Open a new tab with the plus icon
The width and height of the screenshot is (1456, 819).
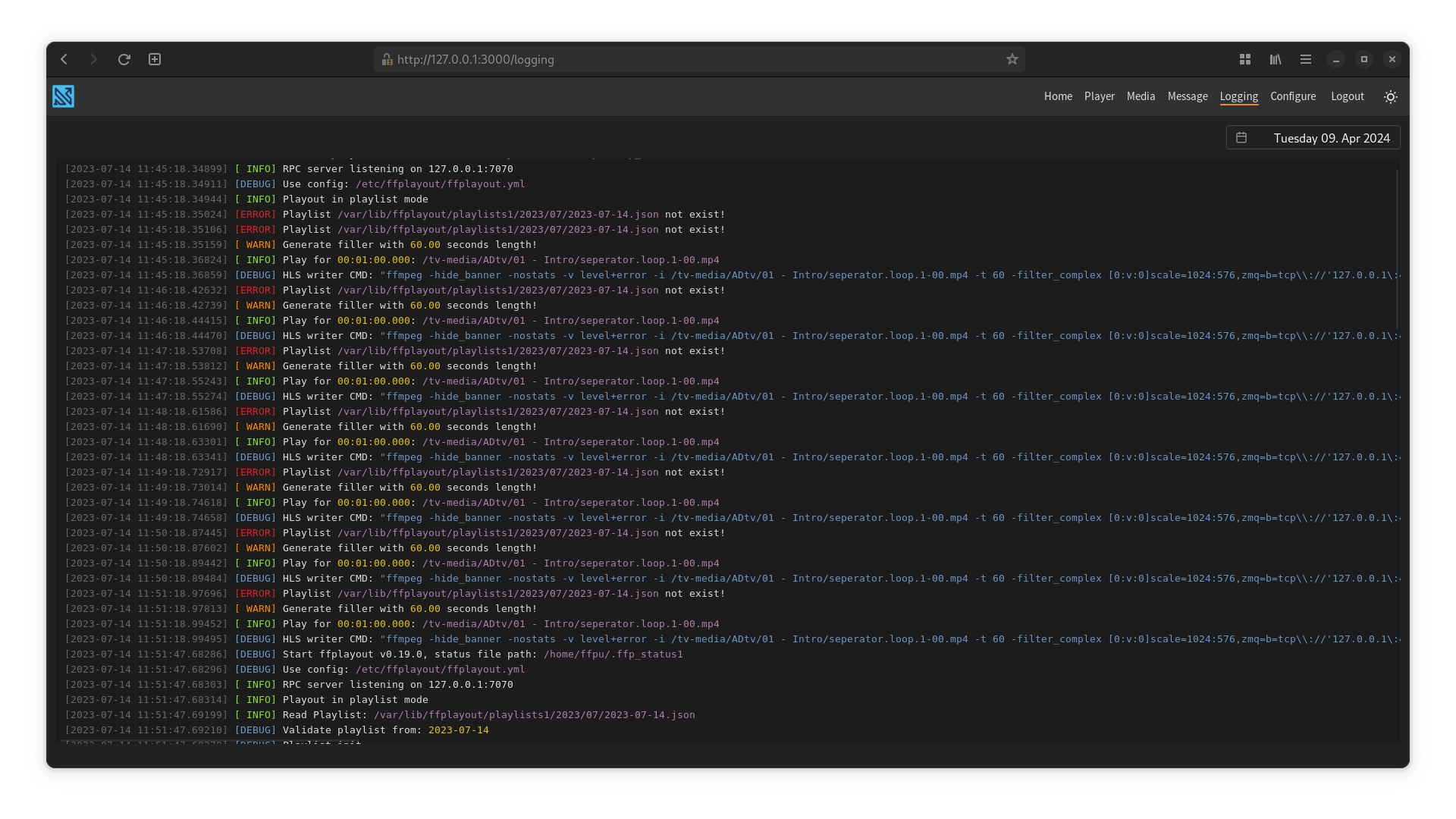(155, 59)
